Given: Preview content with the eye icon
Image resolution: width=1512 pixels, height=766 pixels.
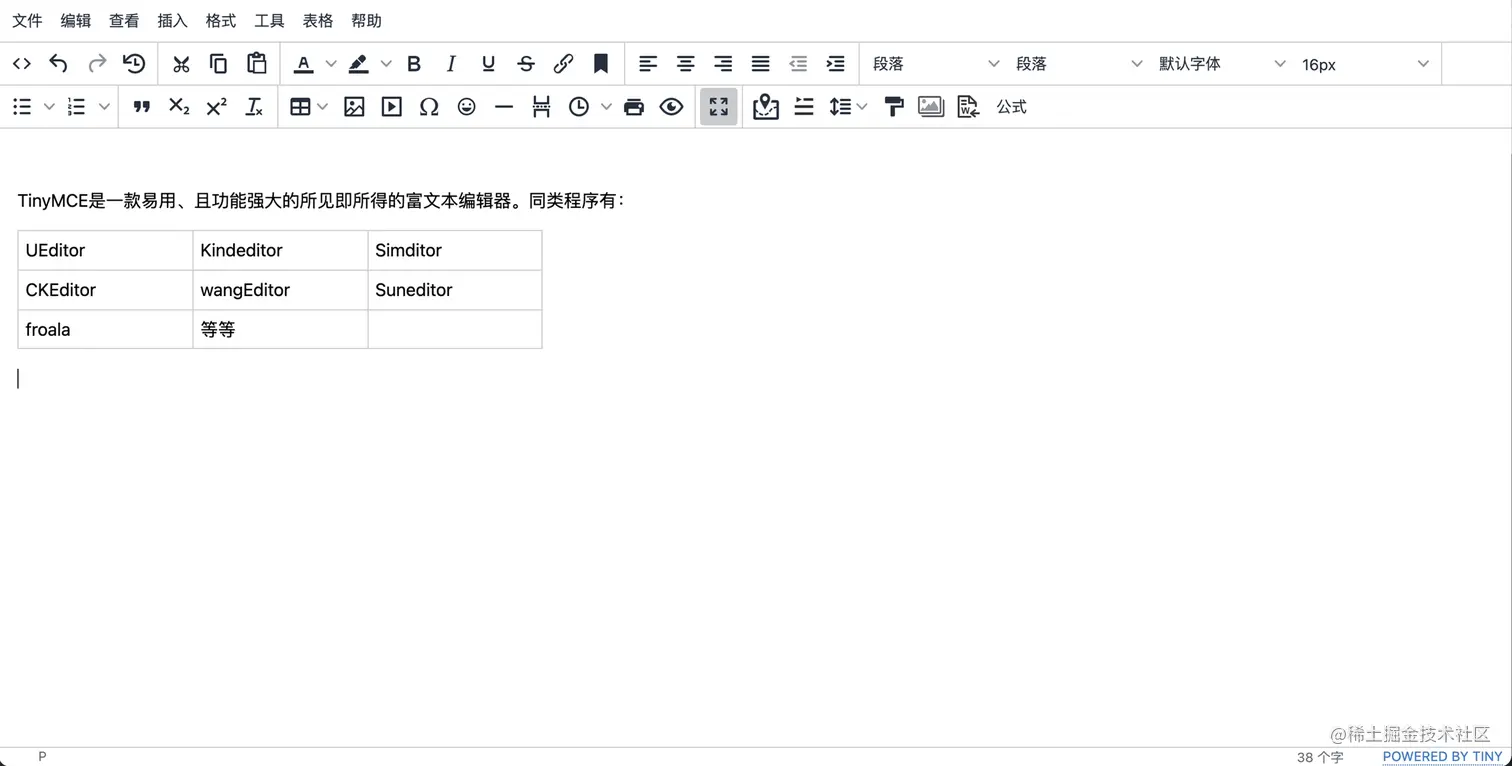Looking at the screenshot, I should [x=671, y=107].
